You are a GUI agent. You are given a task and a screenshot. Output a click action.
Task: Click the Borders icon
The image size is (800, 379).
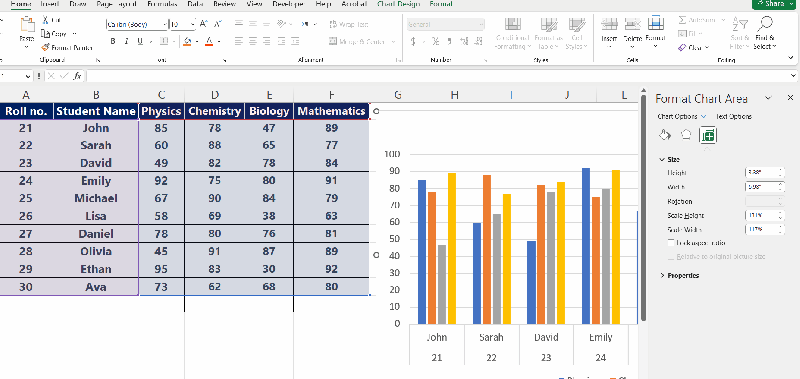pos(164,42)
